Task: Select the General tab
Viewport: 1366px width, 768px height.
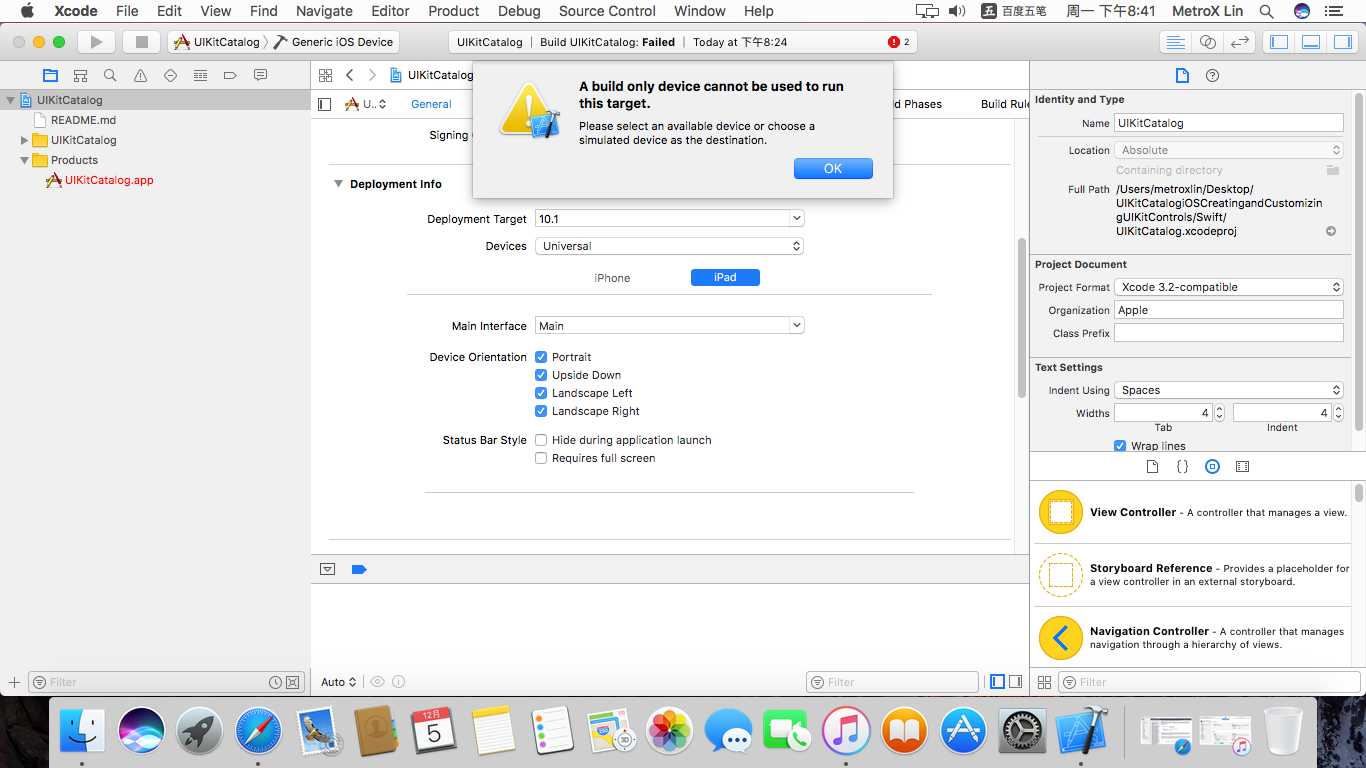Action: 431,104
